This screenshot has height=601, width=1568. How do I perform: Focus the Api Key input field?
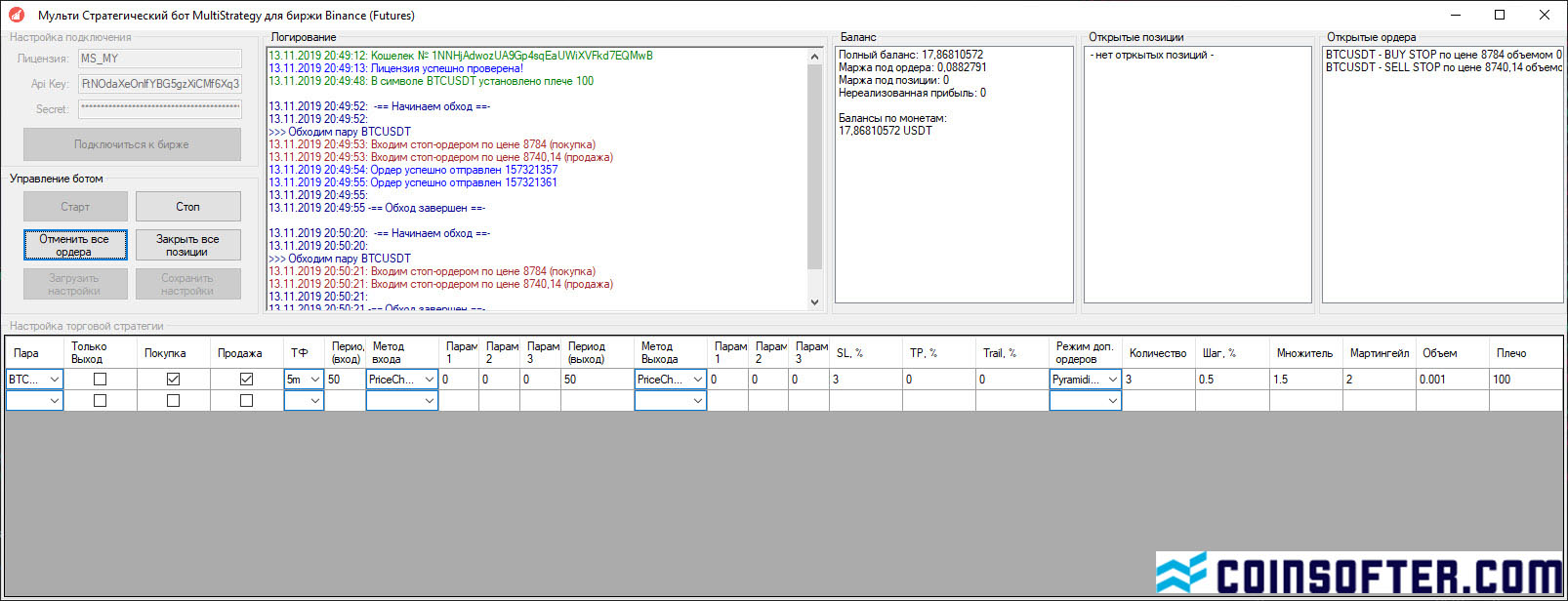pyautogui.click(x=160, y=84)
